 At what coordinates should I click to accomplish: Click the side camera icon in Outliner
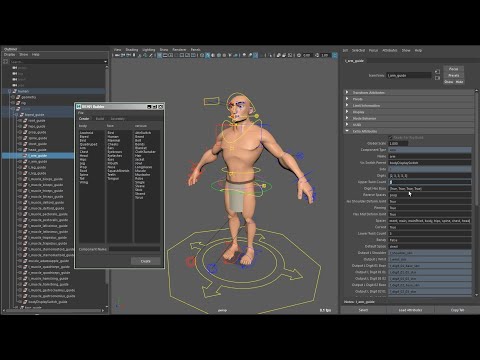pyautogui.click(x=15, y=85)
